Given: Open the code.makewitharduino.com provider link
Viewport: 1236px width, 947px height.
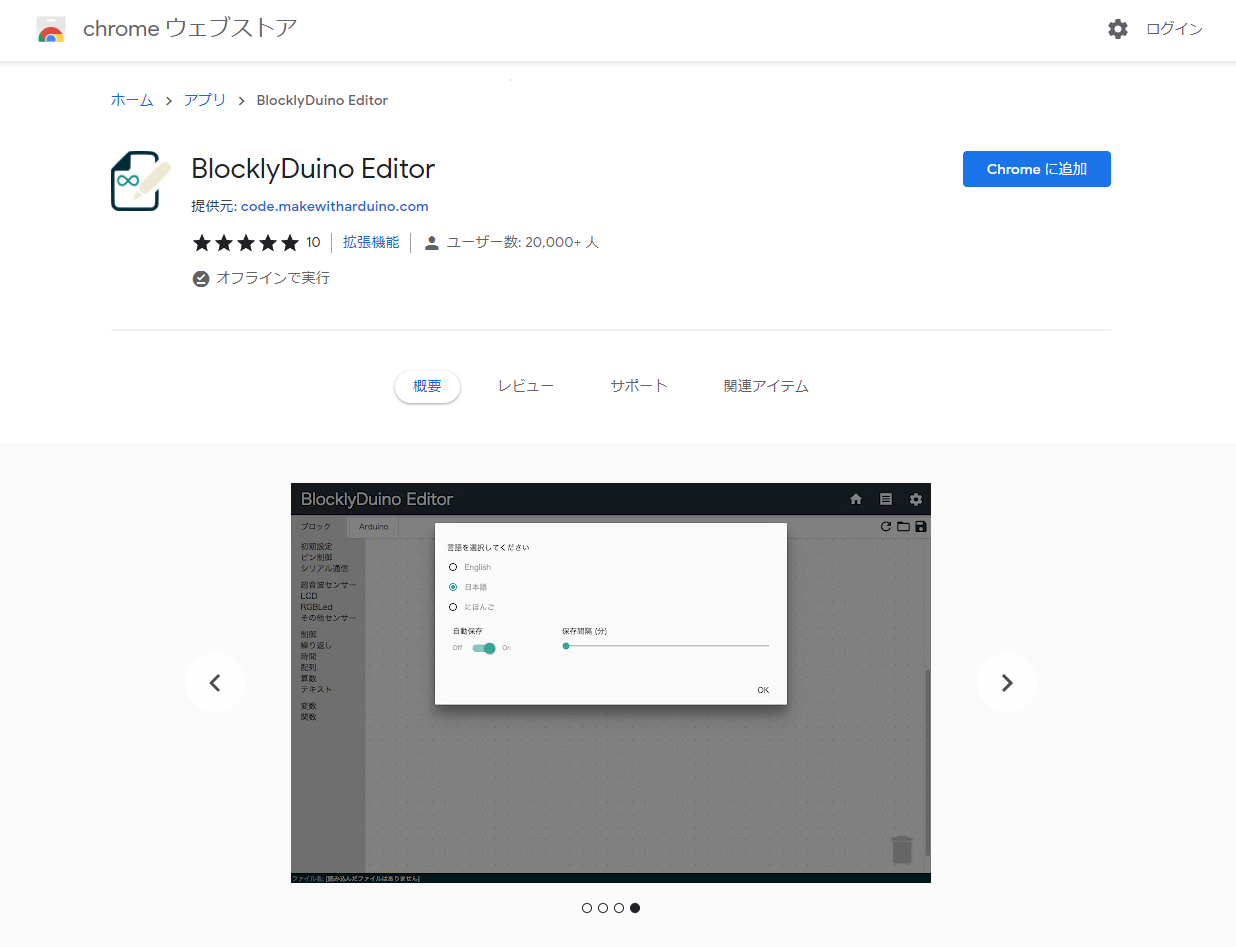Looking at the screenshot, I should [335, 206].
